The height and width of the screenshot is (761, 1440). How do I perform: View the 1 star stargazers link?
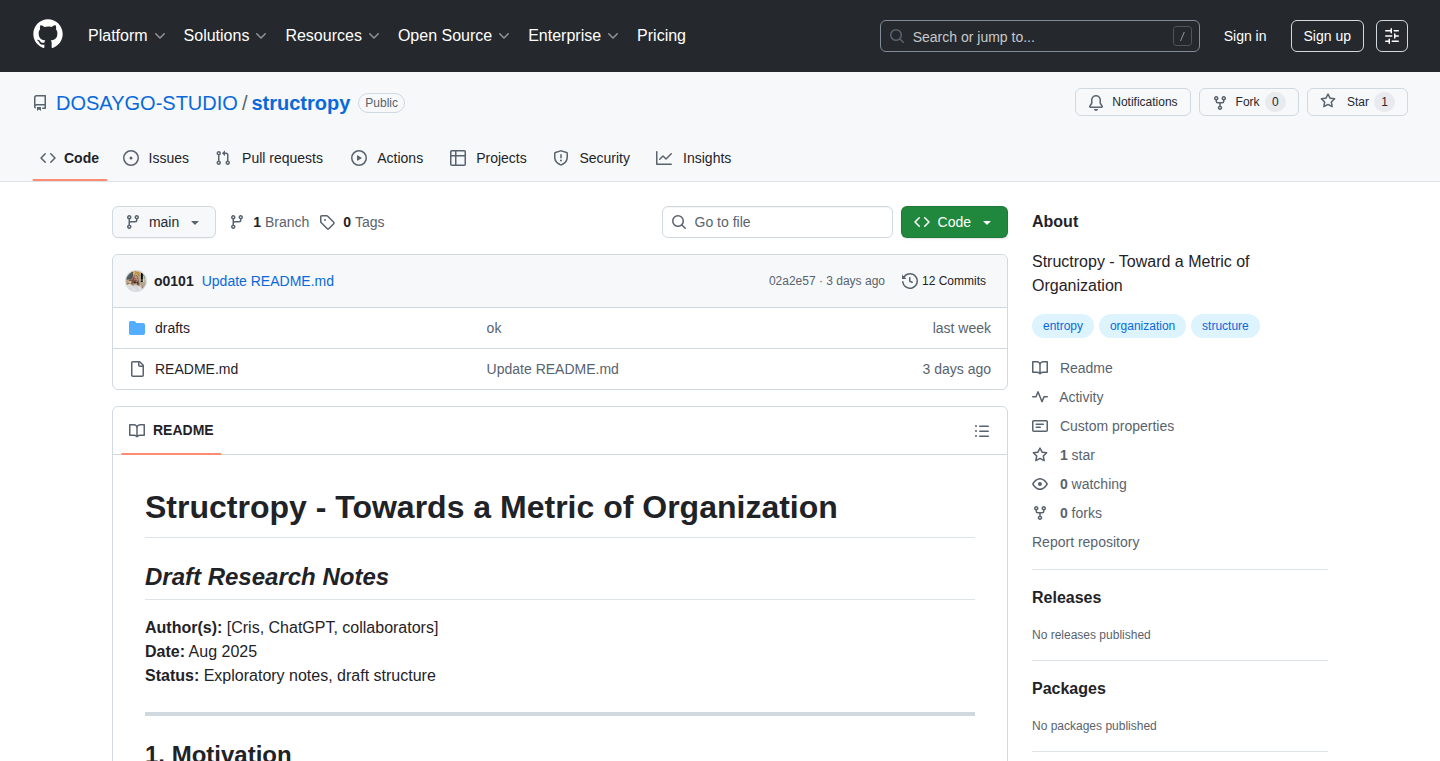[x=1064, y=455]
